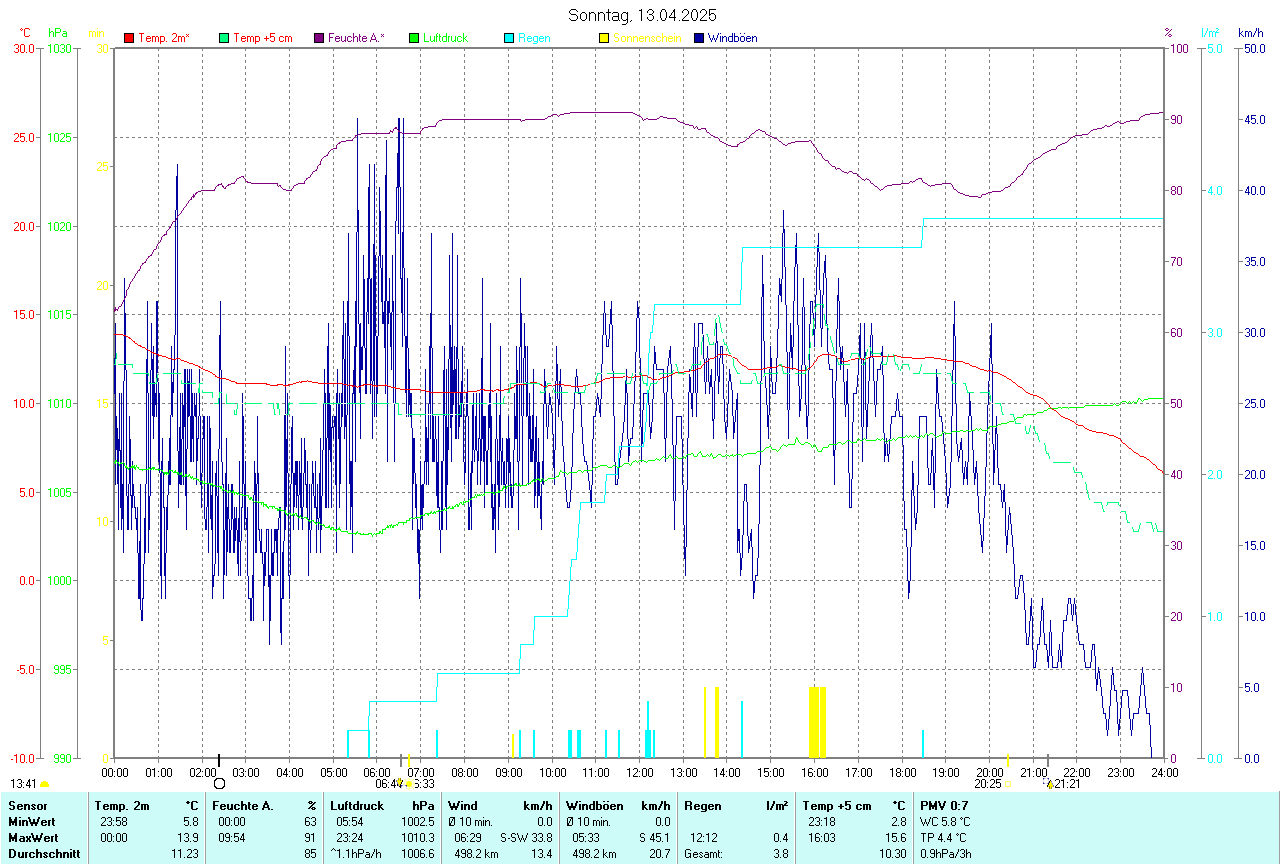Click the minimum temperature value 5.8
This screenshot has height=864, width=1280.
pos(191,822)
